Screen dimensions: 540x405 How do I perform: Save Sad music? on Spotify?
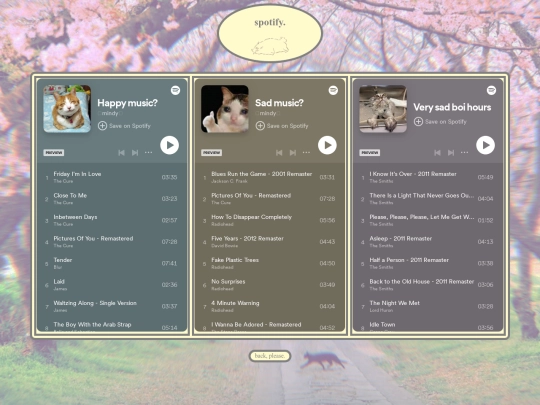click(x=282, y=126)
